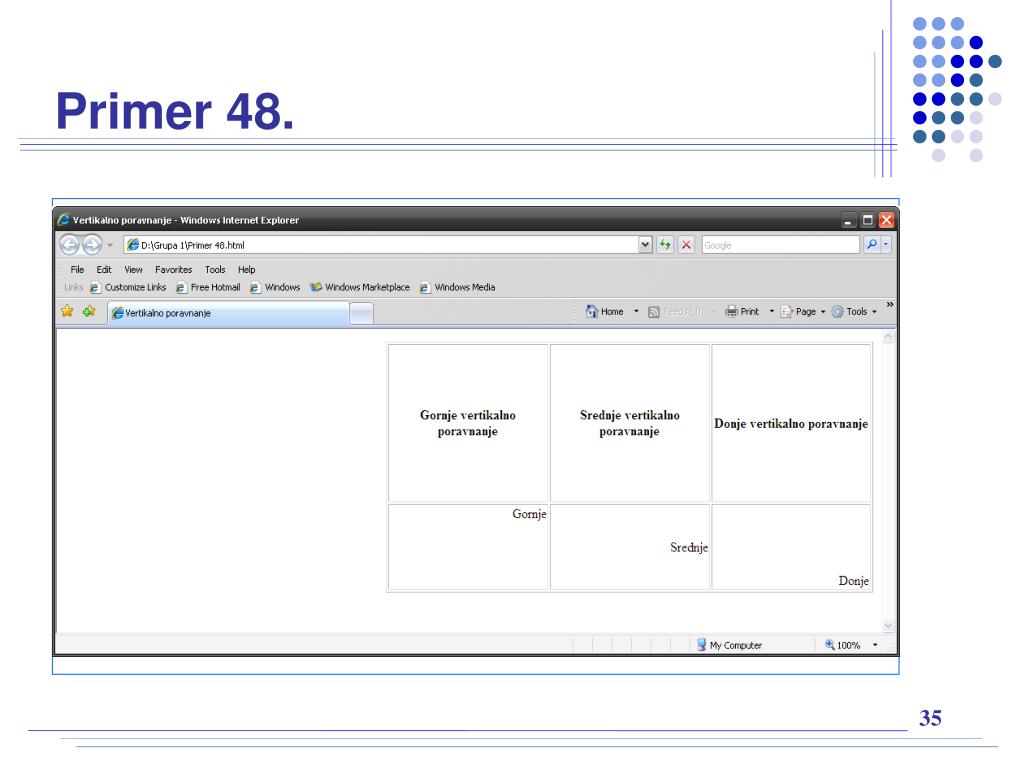Click the 100% zoom level button
1024x768 pixels.
[x=843, y=645]
